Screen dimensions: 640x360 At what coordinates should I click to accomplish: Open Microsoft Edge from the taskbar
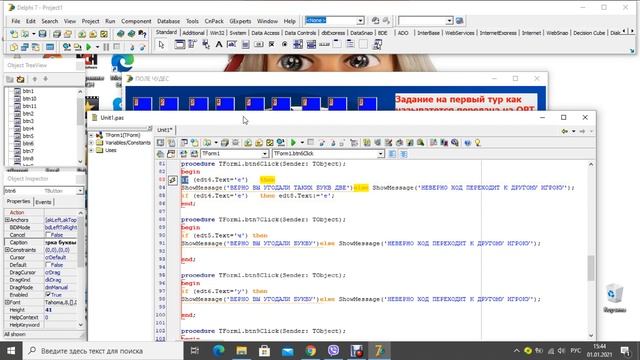218,351
